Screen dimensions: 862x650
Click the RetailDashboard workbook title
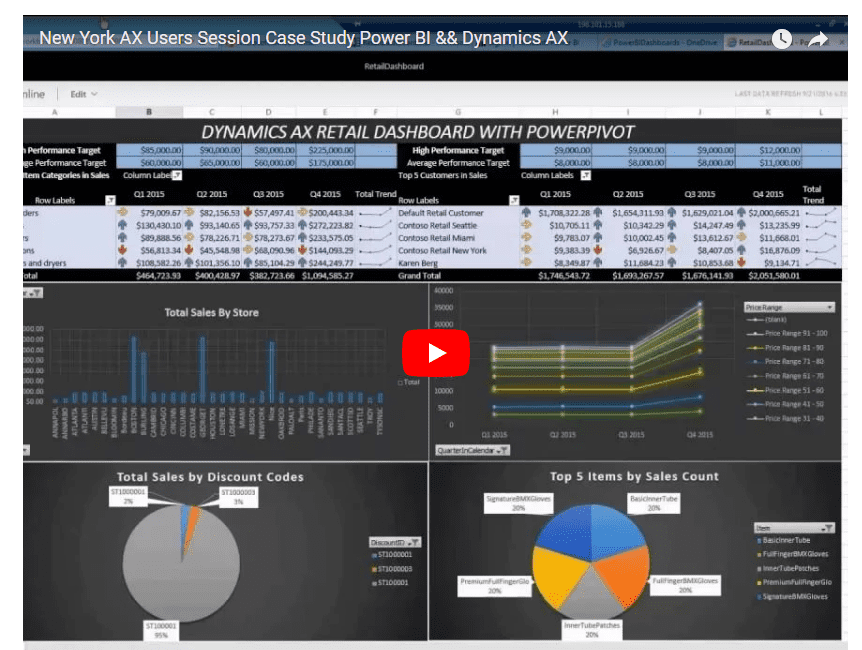click(394, 66)
